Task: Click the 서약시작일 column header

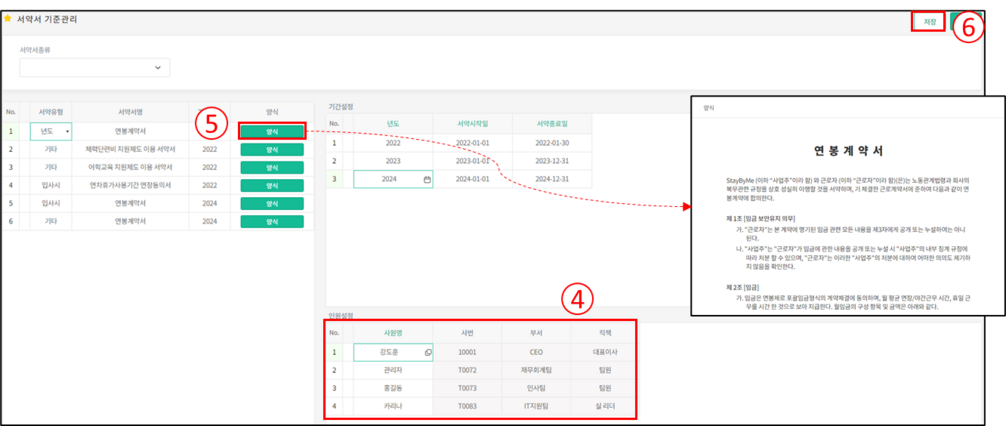Action: (x=471, y=123)
